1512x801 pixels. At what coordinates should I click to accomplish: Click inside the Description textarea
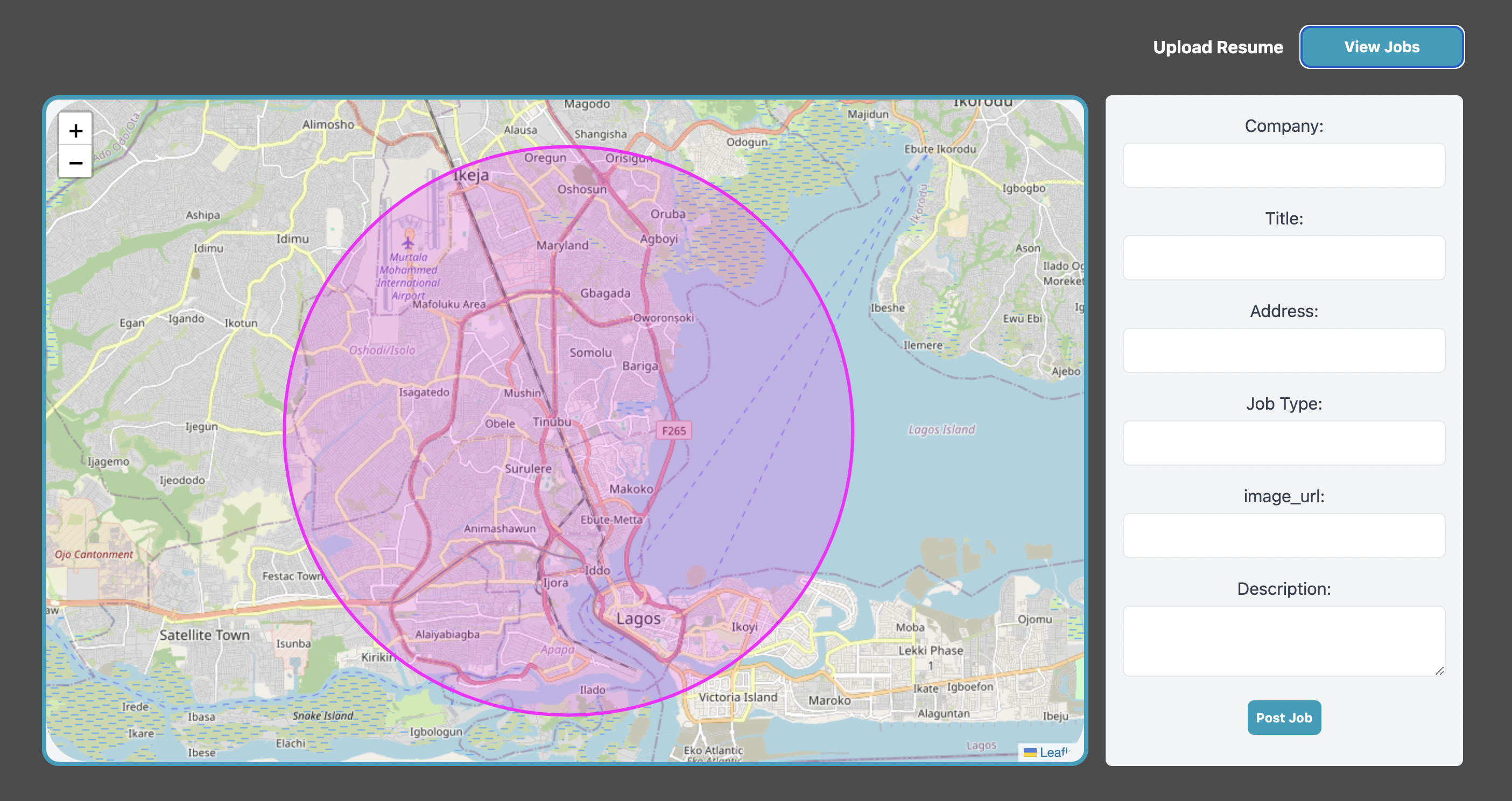pyautogui.click(x=1283, y=641)
